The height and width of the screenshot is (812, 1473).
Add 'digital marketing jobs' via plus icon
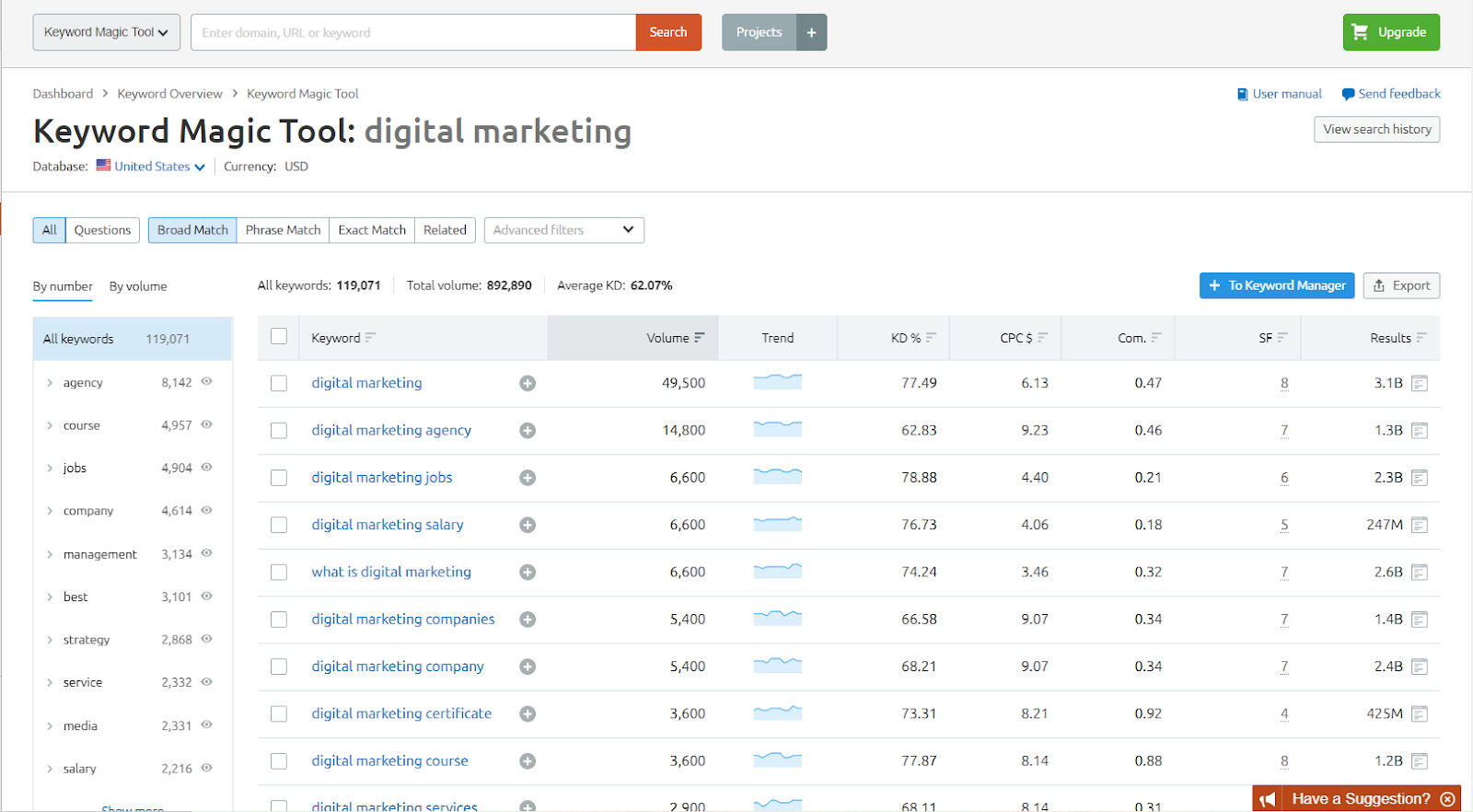coord(528,478)
